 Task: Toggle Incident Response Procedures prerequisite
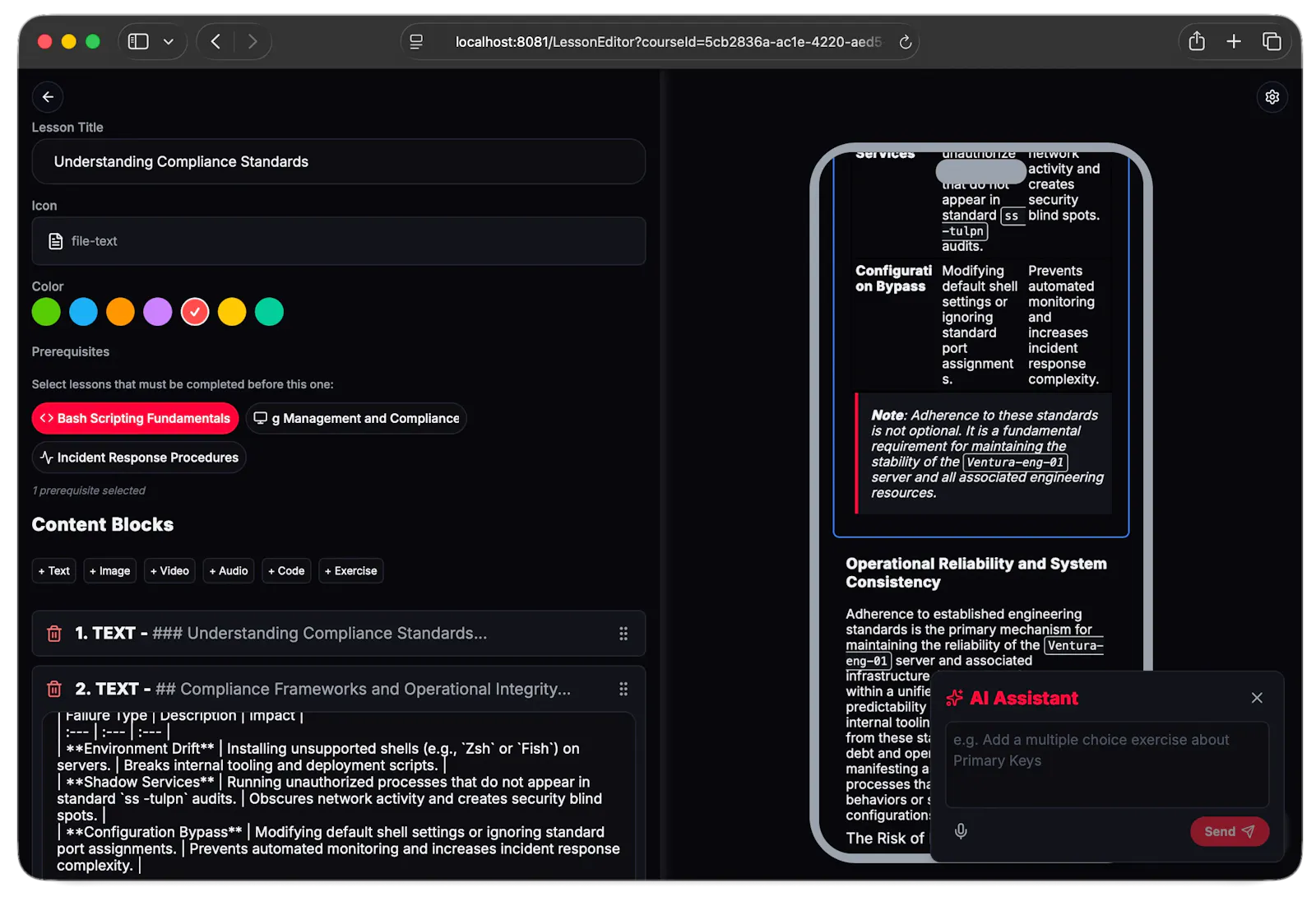139,458
